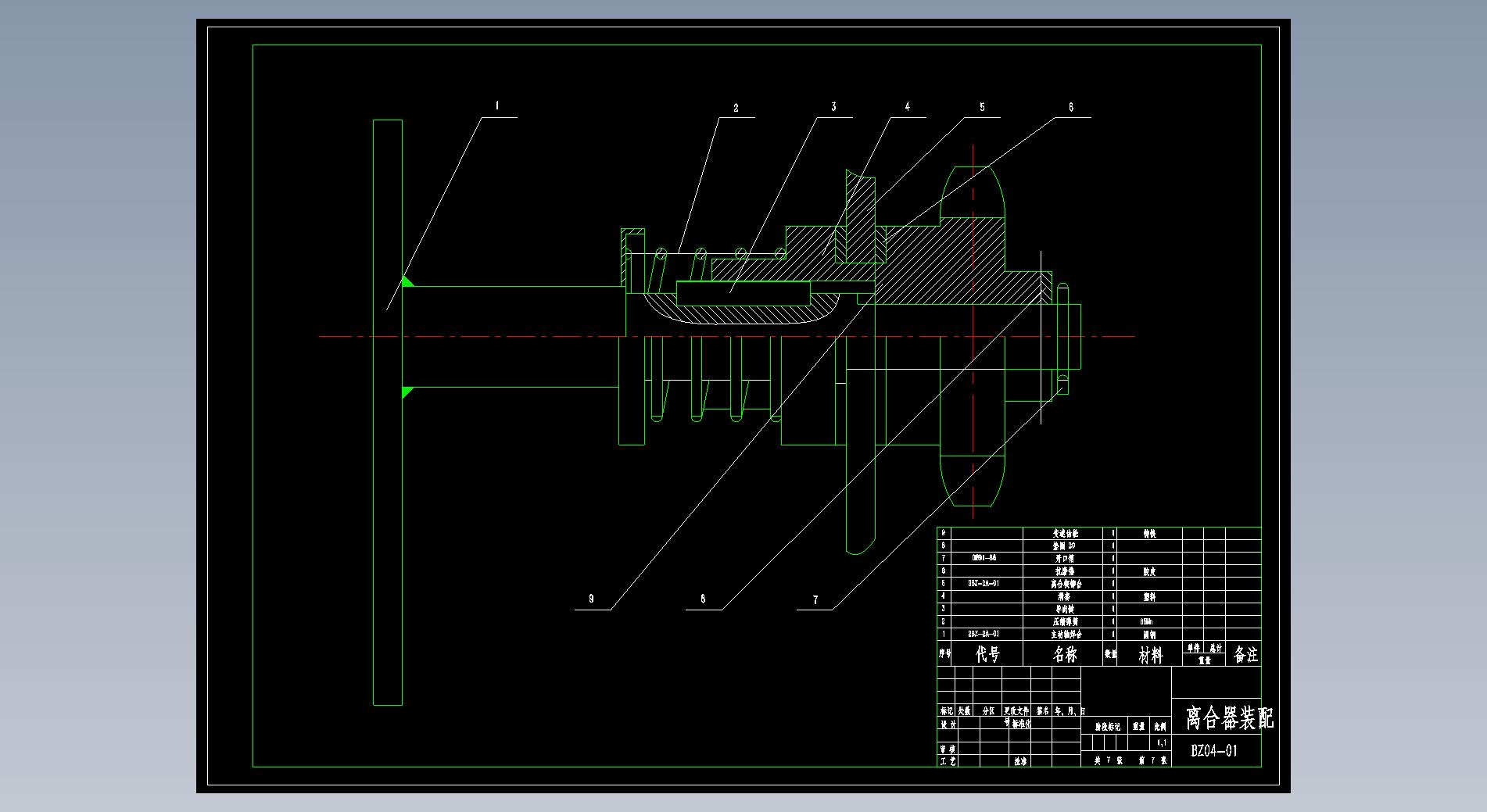This screenshot has height=812, width=1487.
Task: Click the drawing title 离合器装配
Action: tap(1228, 717)
